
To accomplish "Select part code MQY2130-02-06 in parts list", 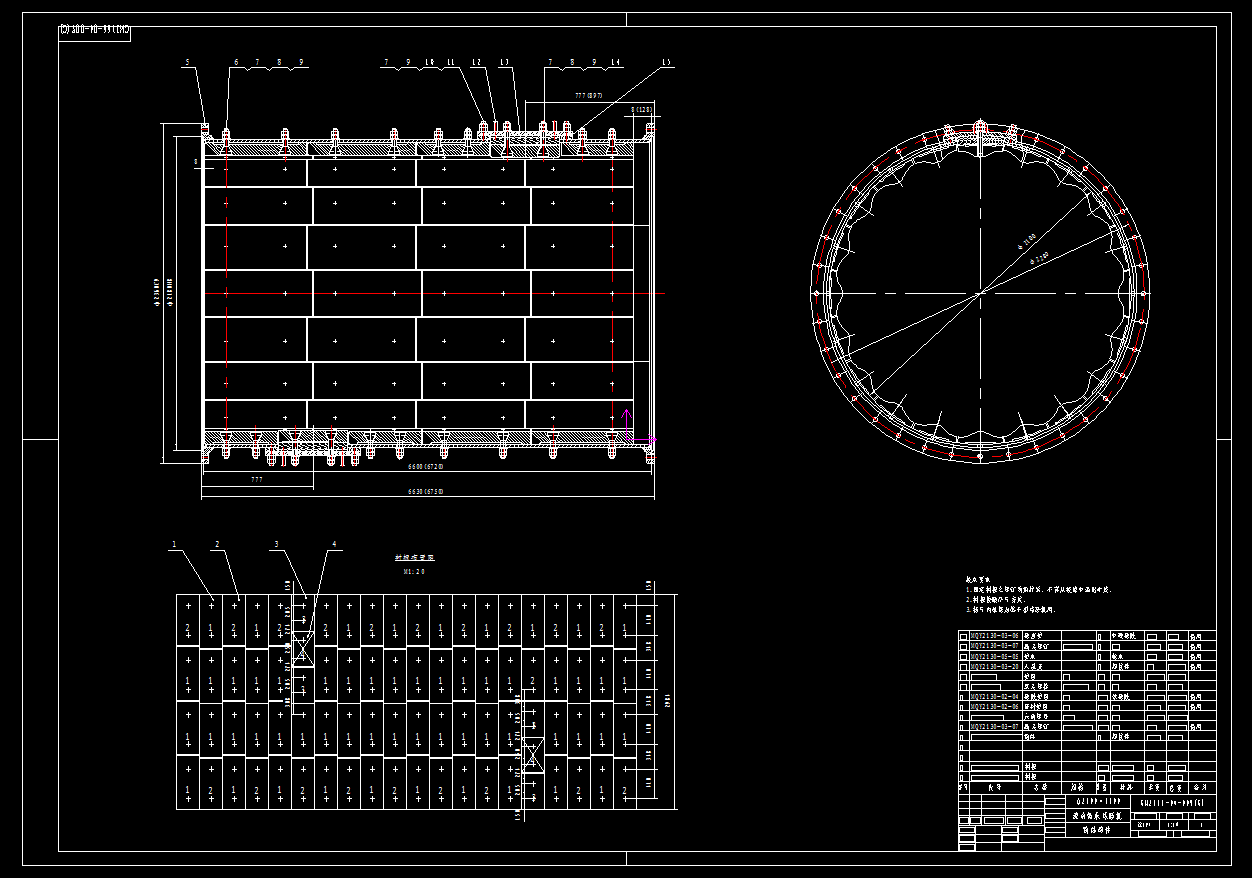I will [994, 706].
